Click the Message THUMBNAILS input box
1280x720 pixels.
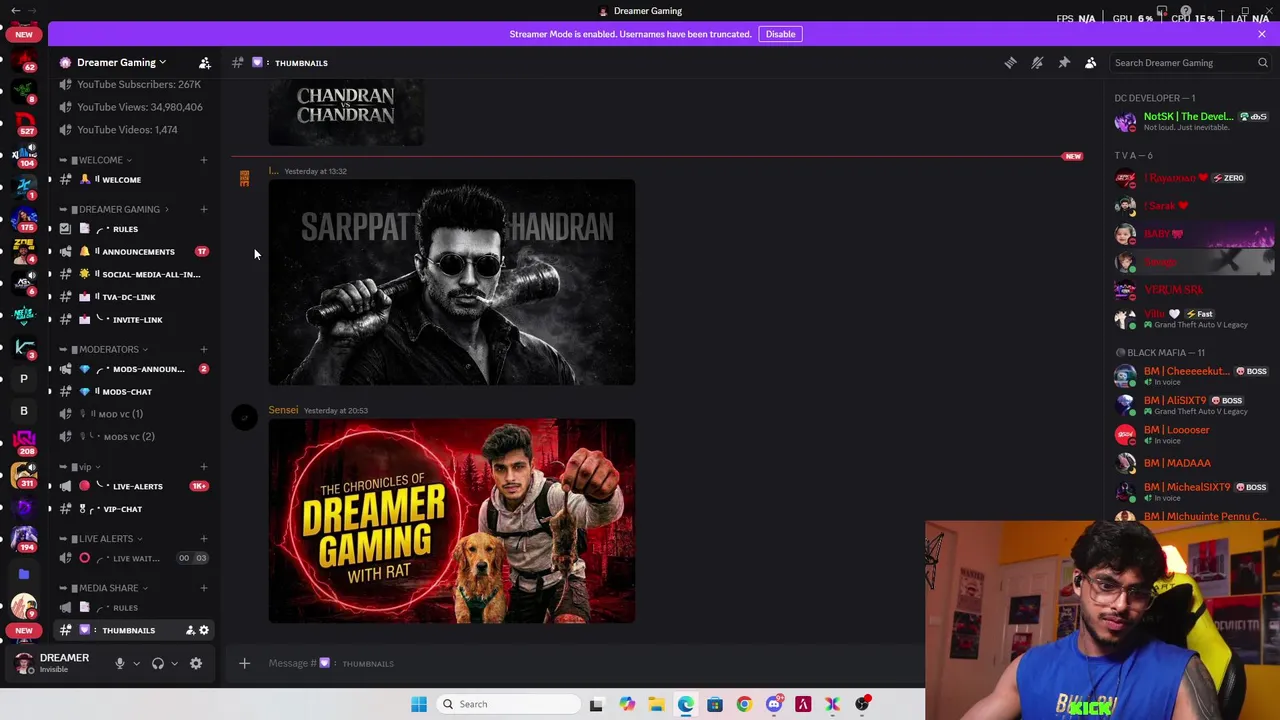point(590,663)
